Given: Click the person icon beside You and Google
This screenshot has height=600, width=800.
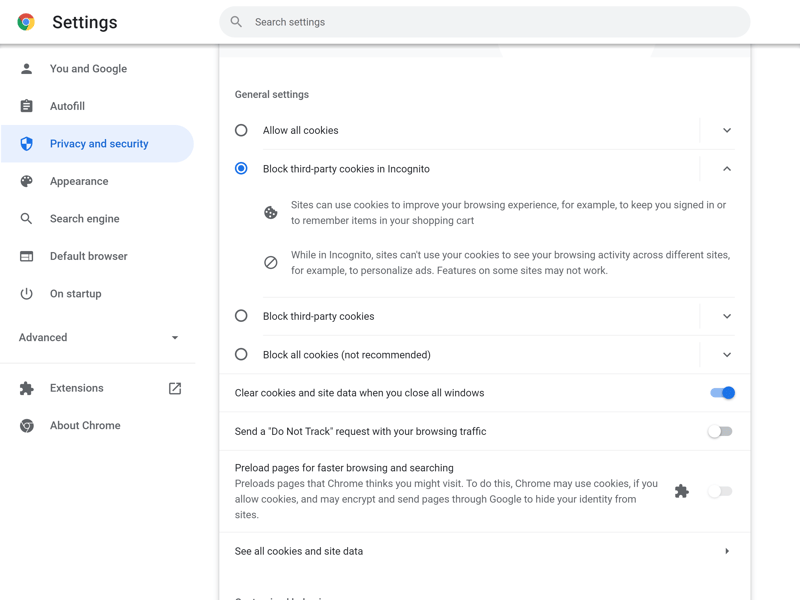Looking at the screenshot, I should 27,69.
